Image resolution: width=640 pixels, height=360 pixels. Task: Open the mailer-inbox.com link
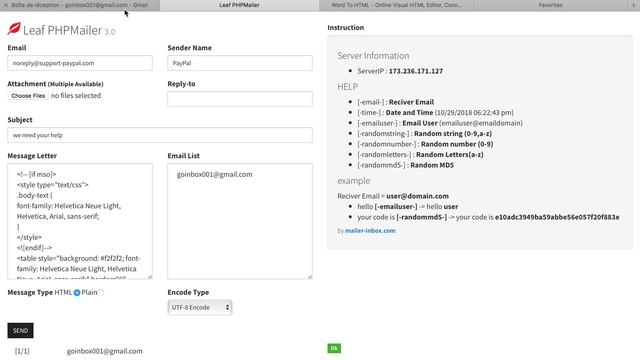[x=370, y=231]
